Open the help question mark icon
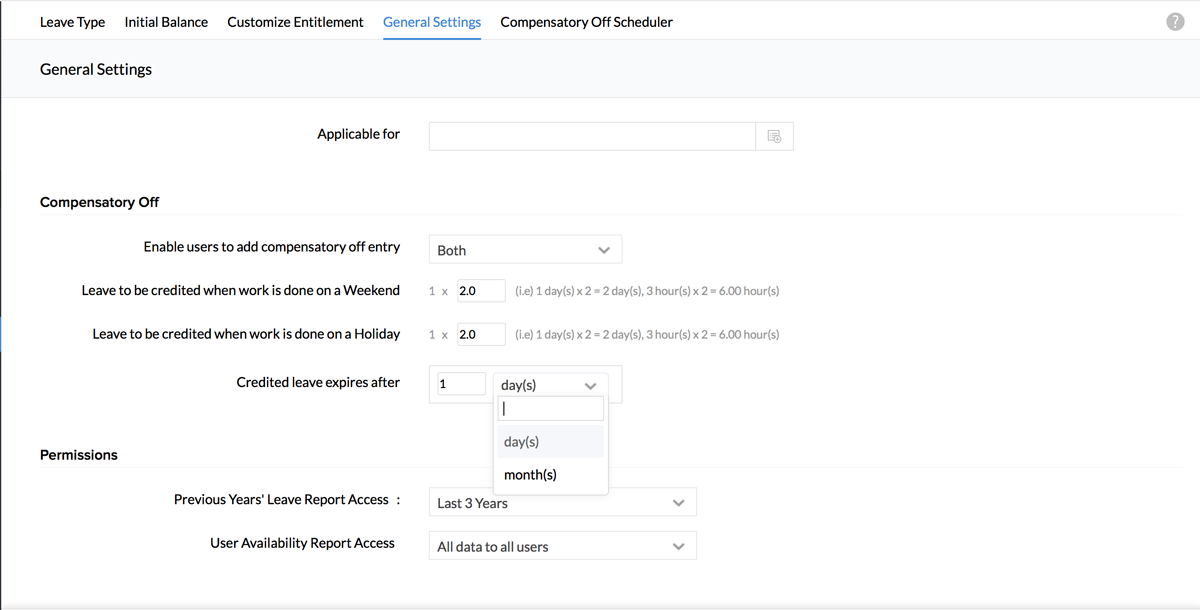The height and width of the screenshot is (610, 1200). (x=1175, y=22)
